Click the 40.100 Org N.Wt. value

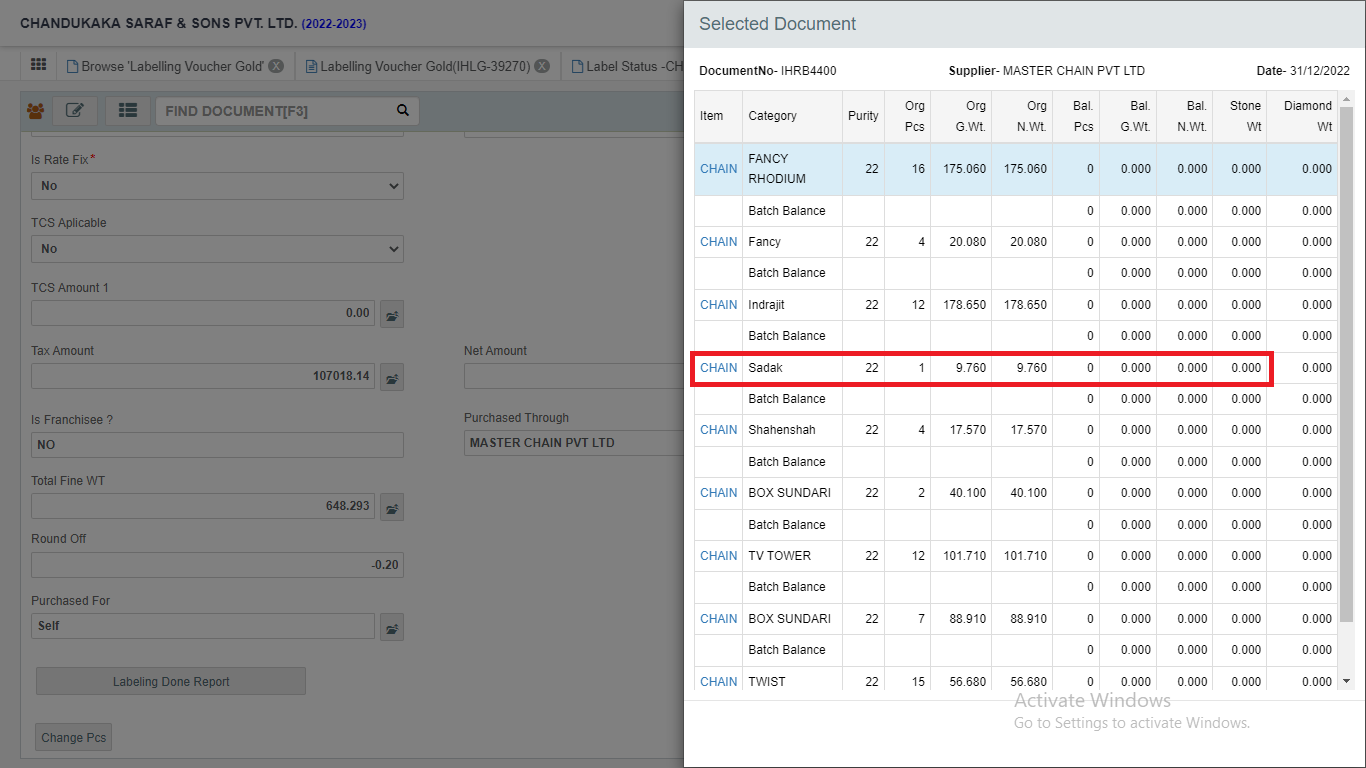click(1029, 493)
